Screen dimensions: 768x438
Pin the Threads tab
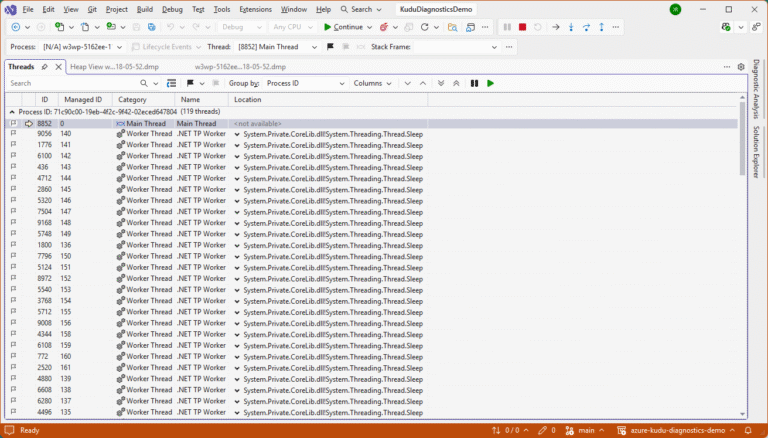click(45, 67)
